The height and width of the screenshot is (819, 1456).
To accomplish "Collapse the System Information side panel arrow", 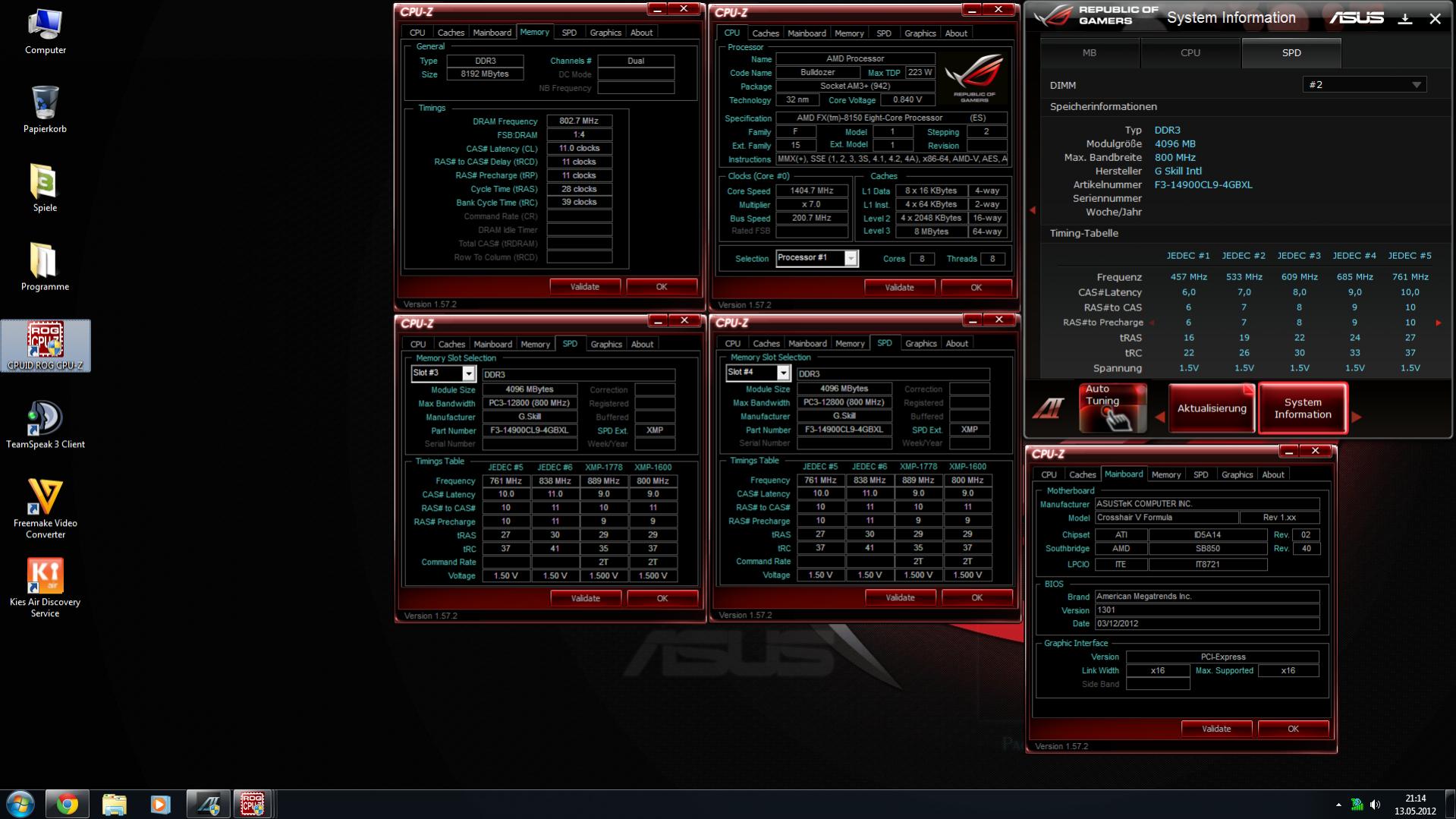I will click(x=1033, y=210).
